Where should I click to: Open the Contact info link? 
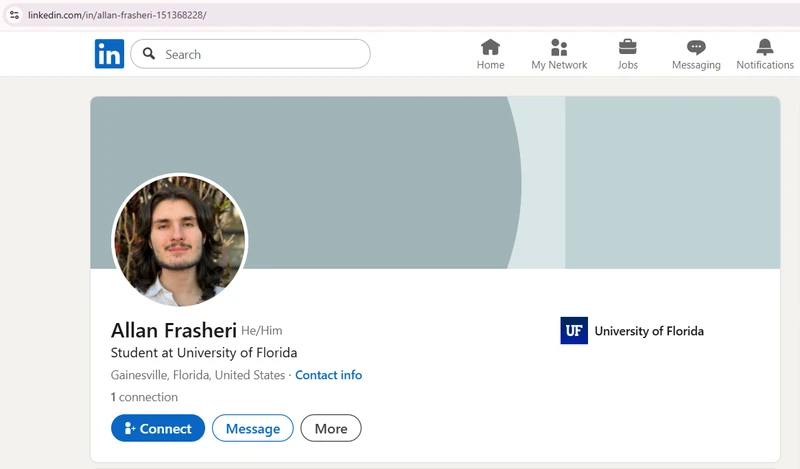click(x=328, y=375)
